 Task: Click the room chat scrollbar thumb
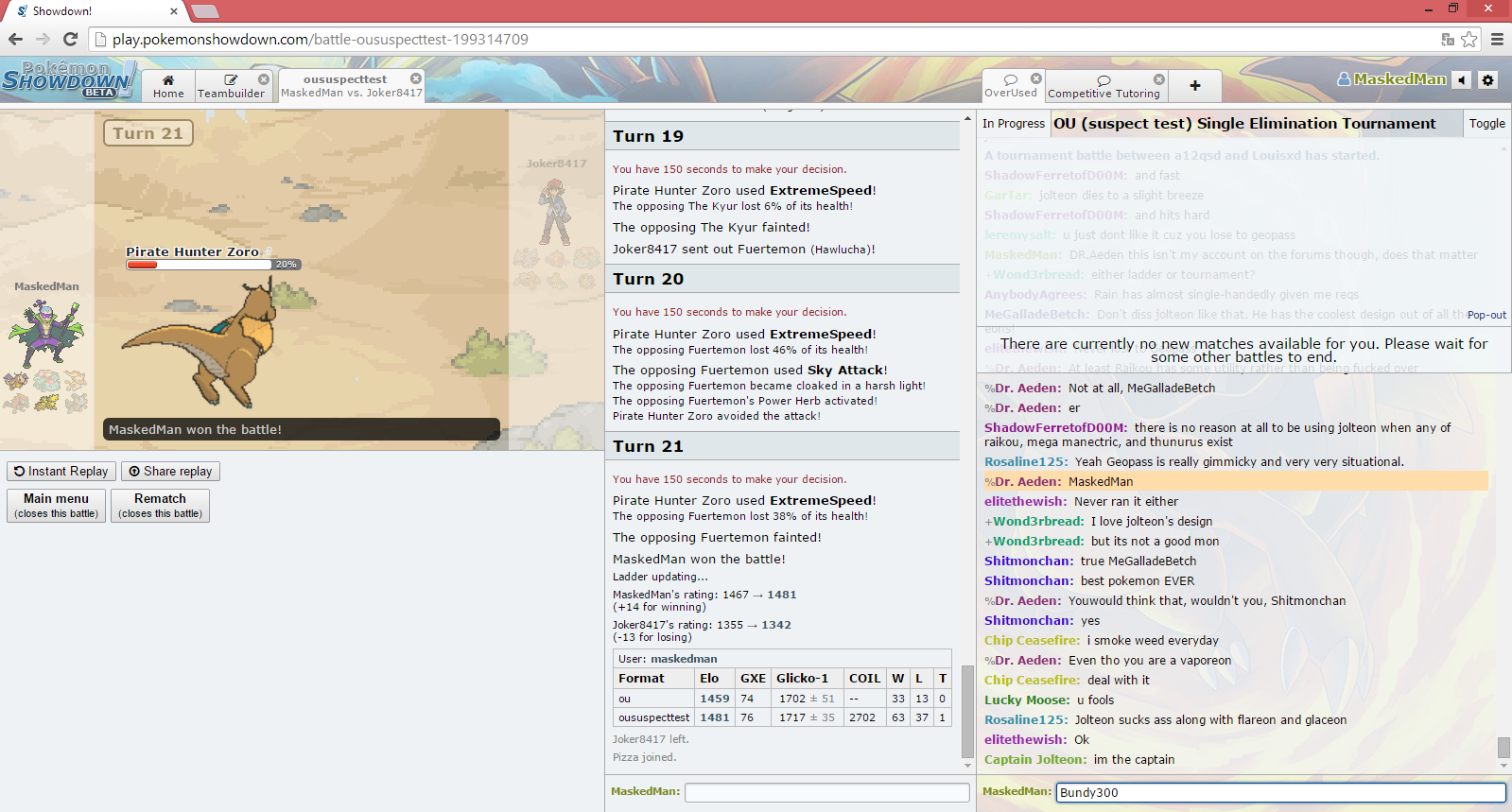tap(1503, 748)
